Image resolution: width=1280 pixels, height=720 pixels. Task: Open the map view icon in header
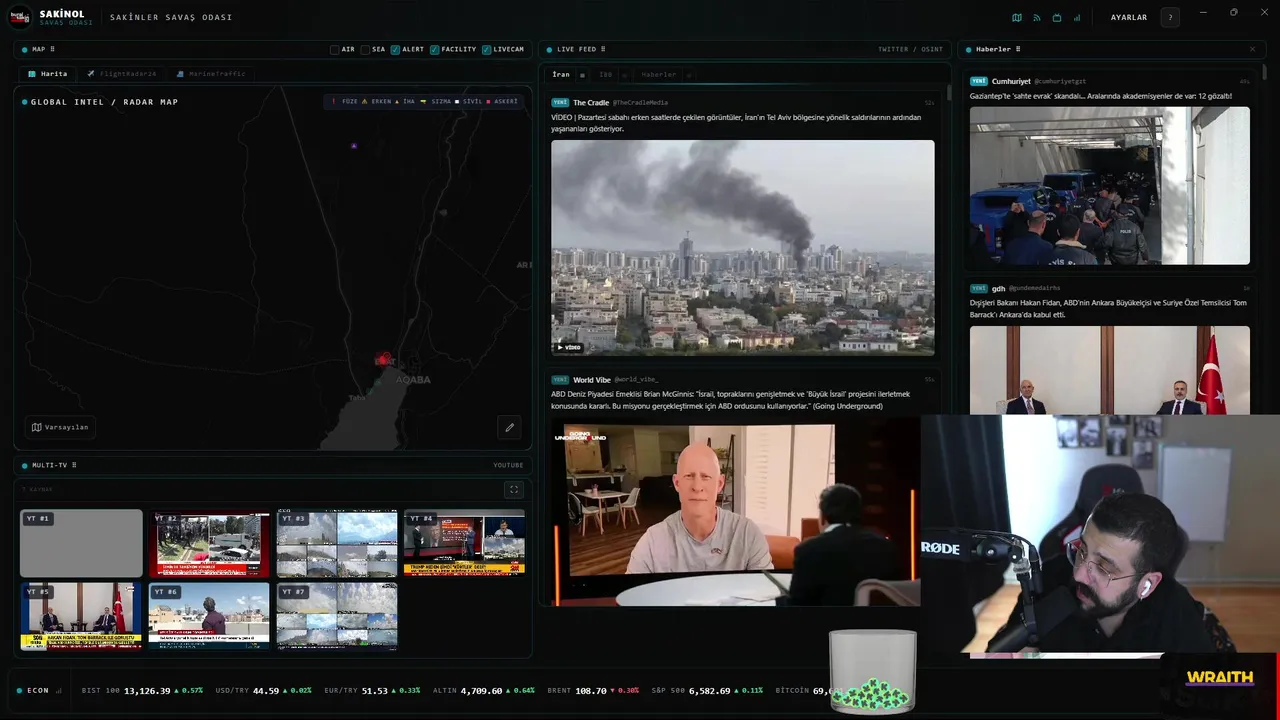pyautogui.click(x=1017, y=17)
